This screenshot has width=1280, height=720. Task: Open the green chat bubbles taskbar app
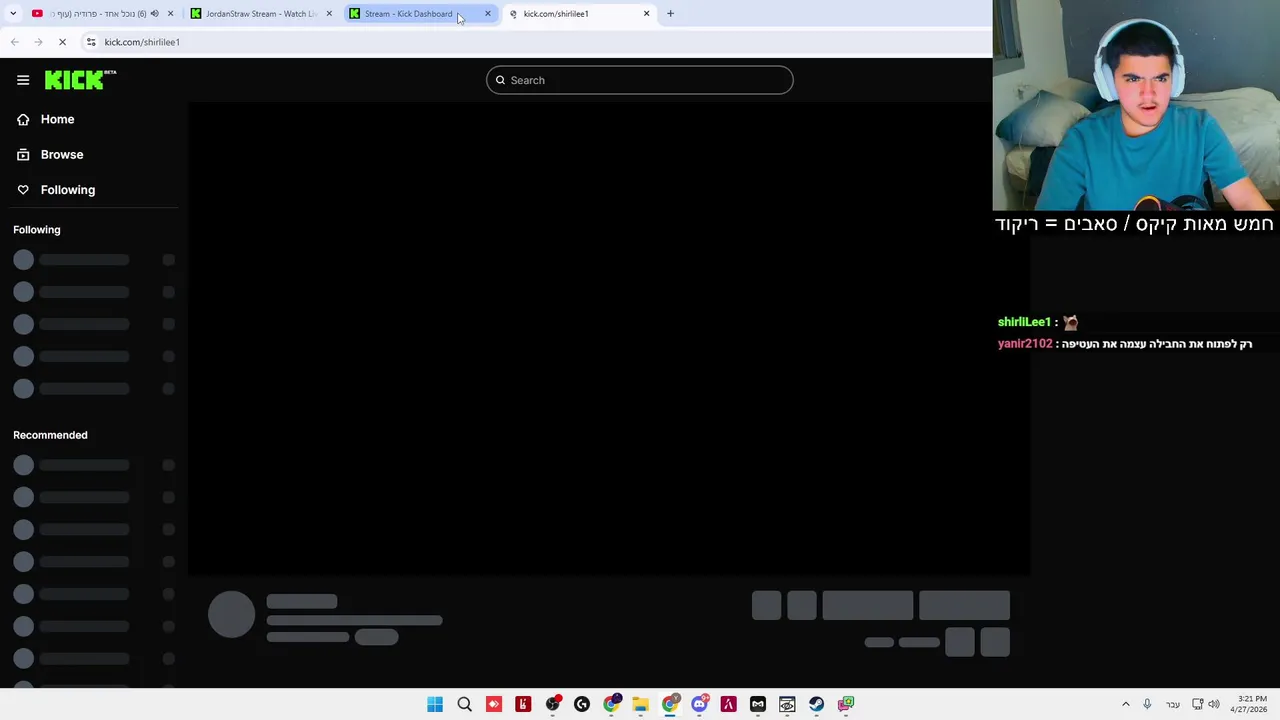[x=846, y=704]
